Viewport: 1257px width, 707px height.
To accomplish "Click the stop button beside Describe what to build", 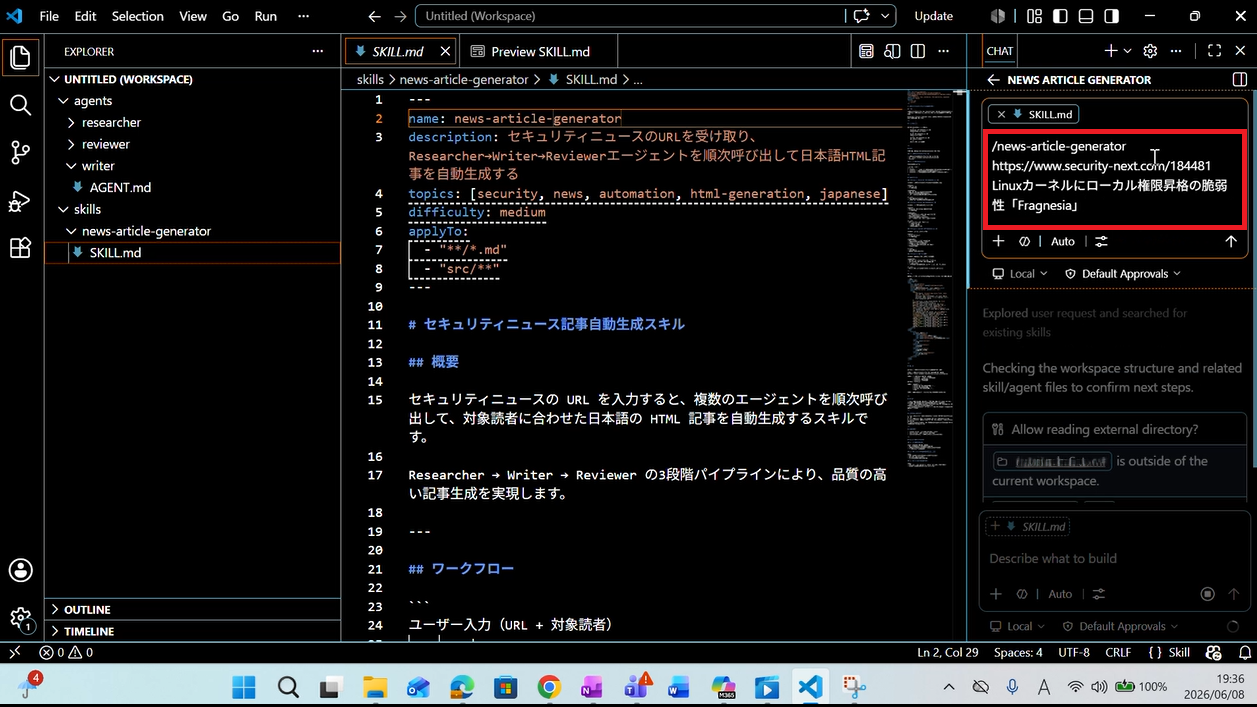I will [x=1208, y=594].
